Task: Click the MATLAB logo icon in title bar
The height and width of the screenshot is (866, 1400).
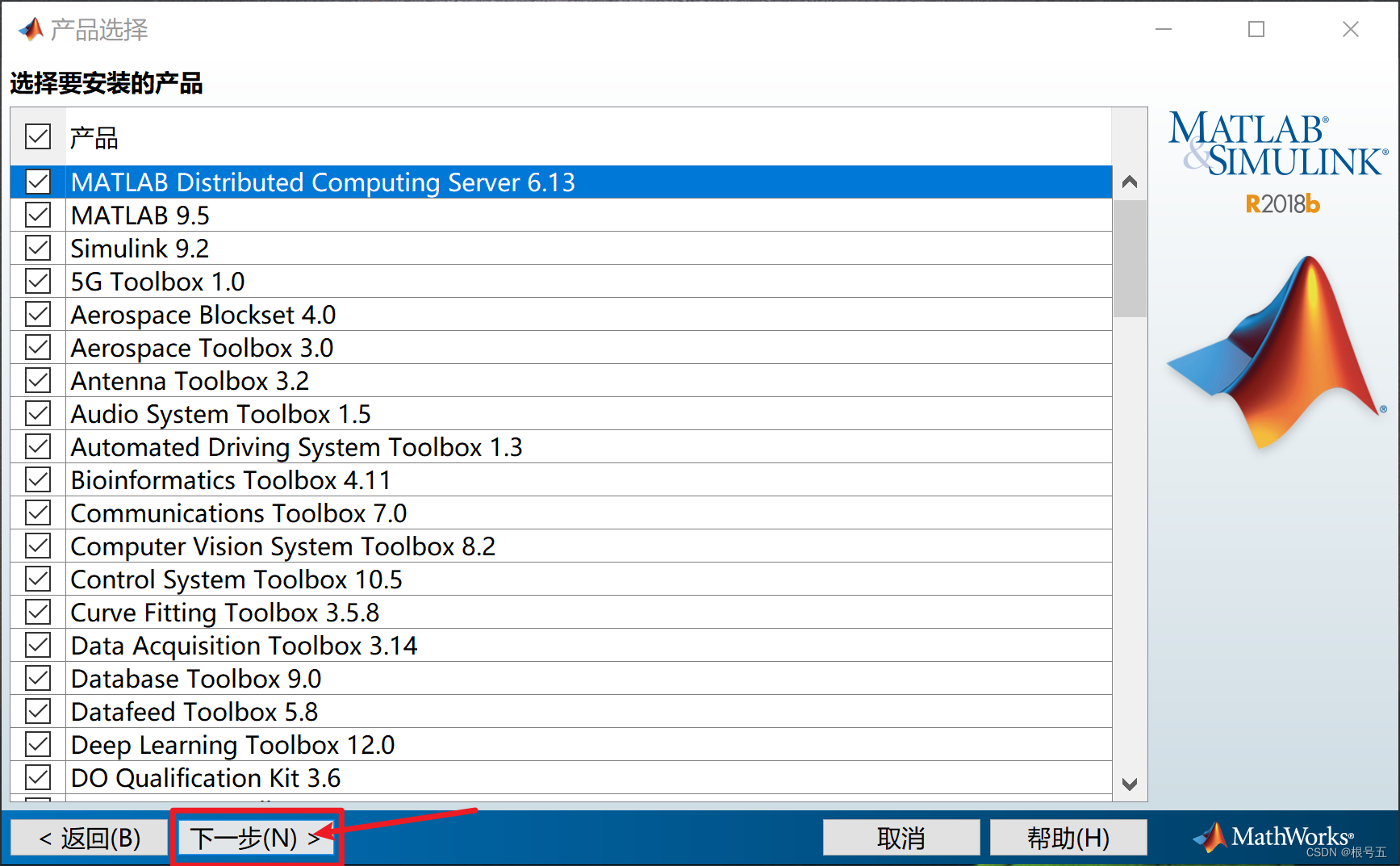Action: click(x=31, y=30)
